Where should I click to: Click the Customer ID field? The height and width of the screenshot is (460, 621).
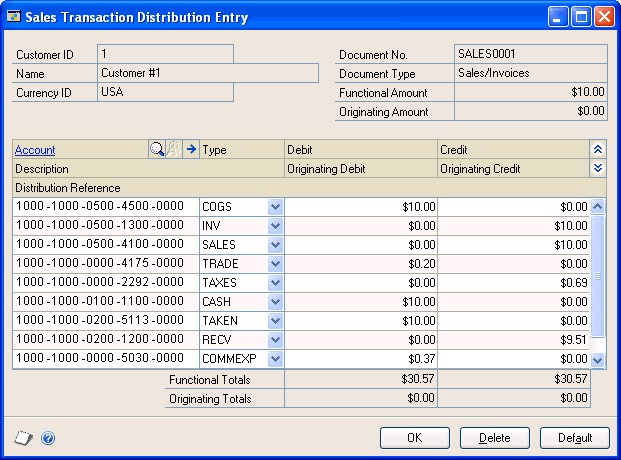coord(165,53)
